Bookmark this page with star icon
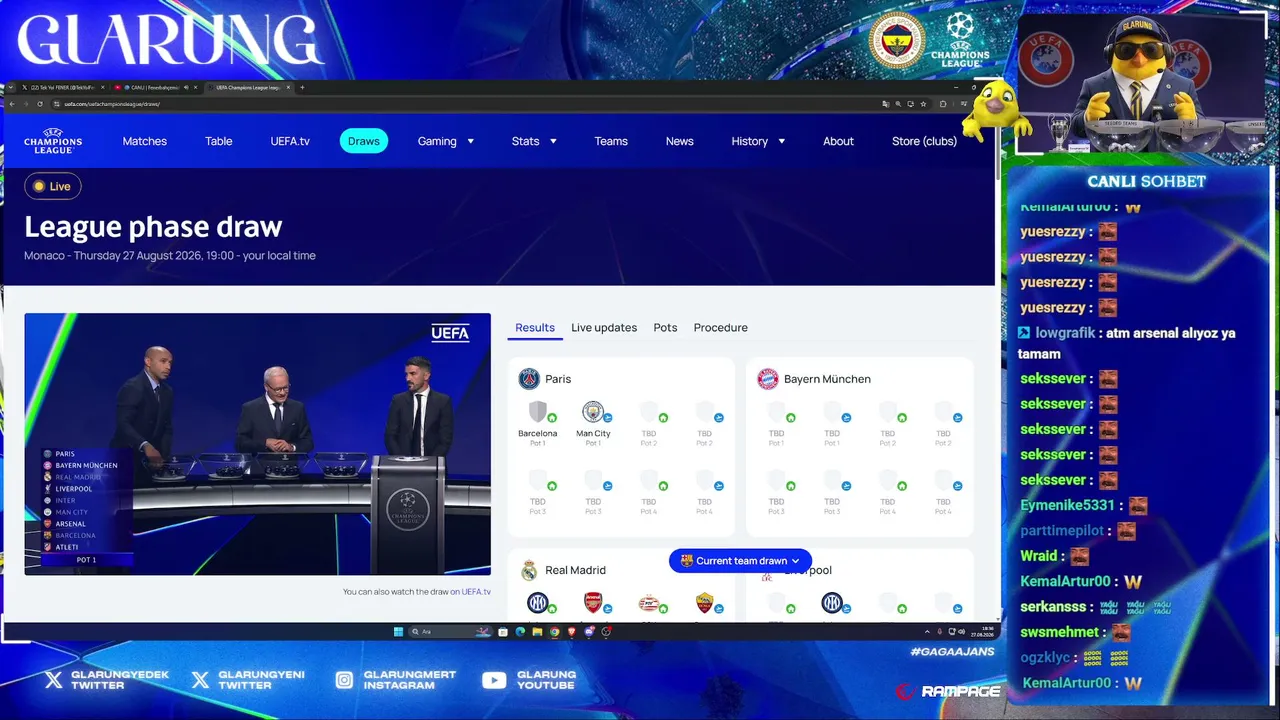This screenshot has height=720, width=1280. pyautogui.click(x=923, y=104)
